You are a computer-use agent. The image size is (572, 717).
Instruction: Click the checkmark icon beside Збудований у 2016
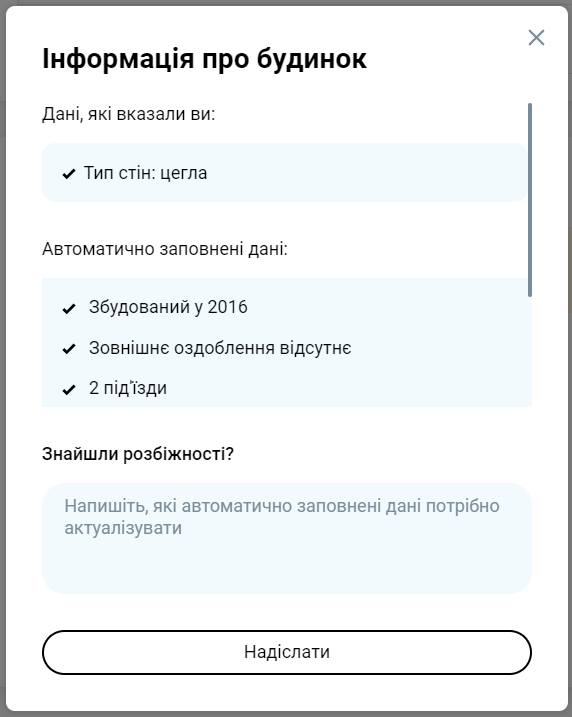(69, 309)
